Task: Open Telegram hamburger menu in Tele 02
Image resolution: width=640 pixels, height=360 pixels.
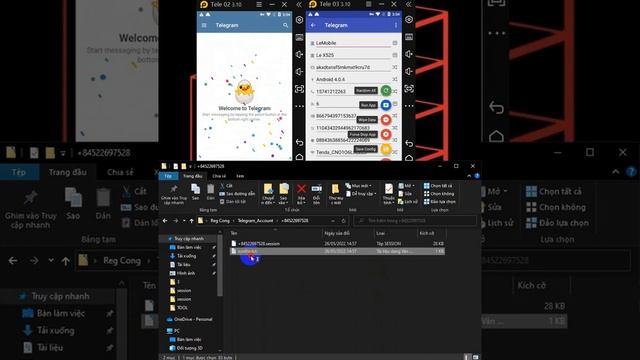Action: (x=204, y=25)
